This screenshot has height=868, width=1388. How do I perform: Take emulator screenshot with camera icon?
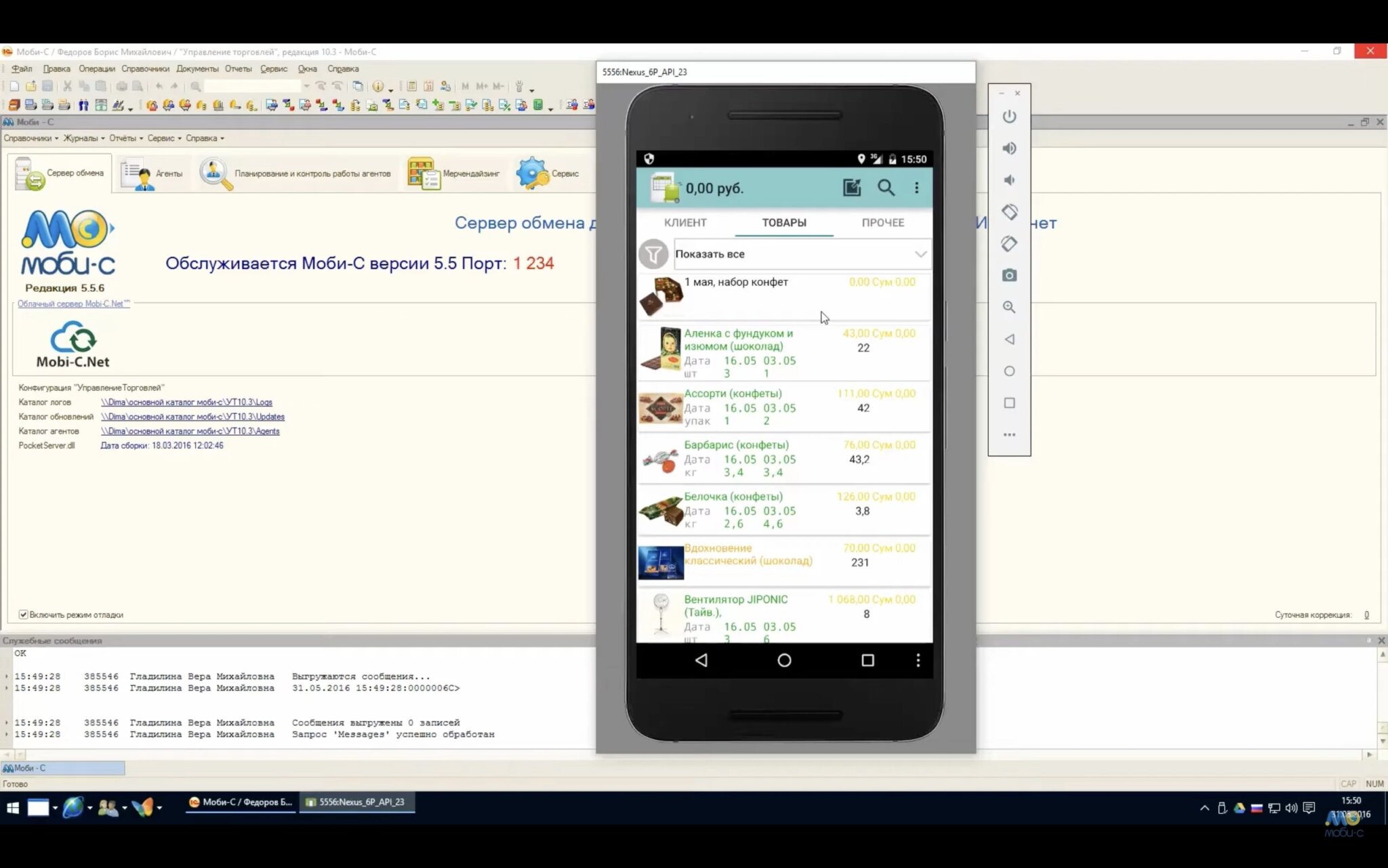(x=1009, y=275)
